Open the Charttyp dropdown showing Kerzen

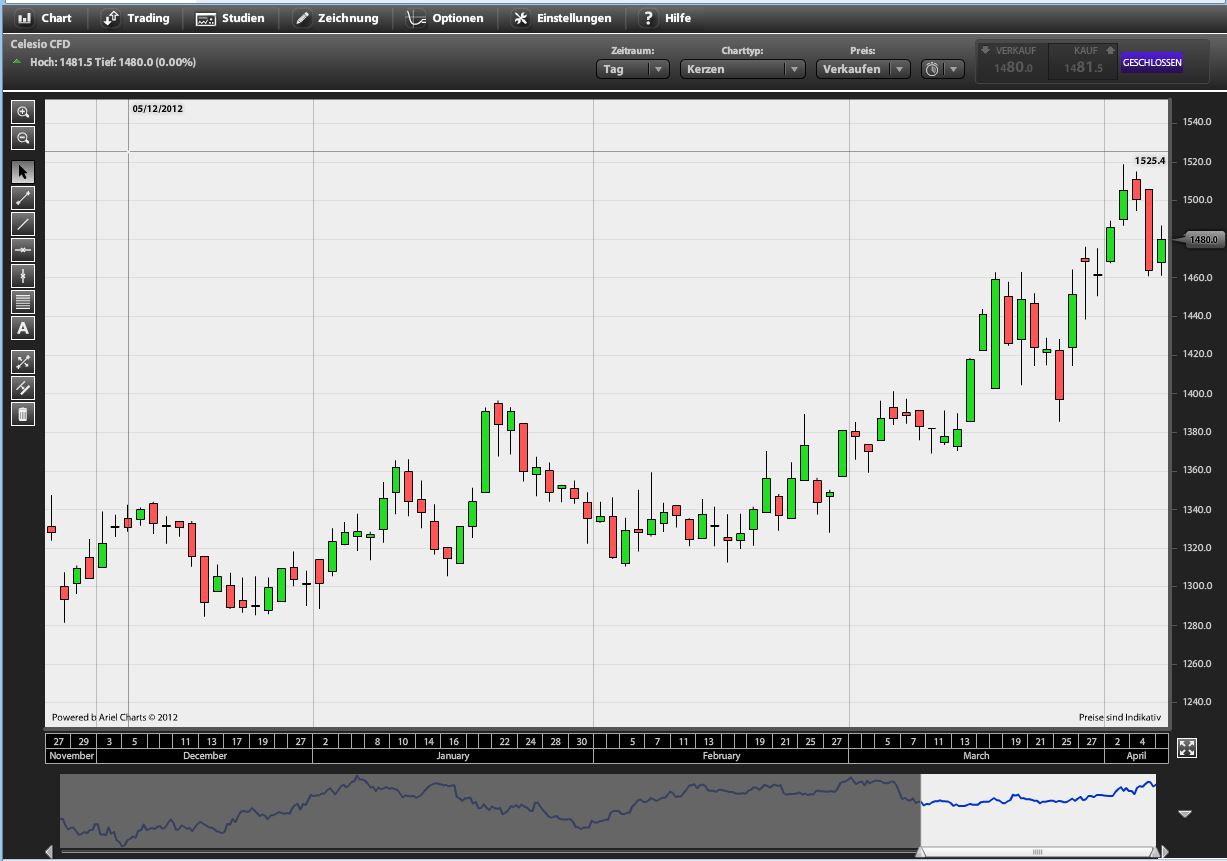[742, 69]
